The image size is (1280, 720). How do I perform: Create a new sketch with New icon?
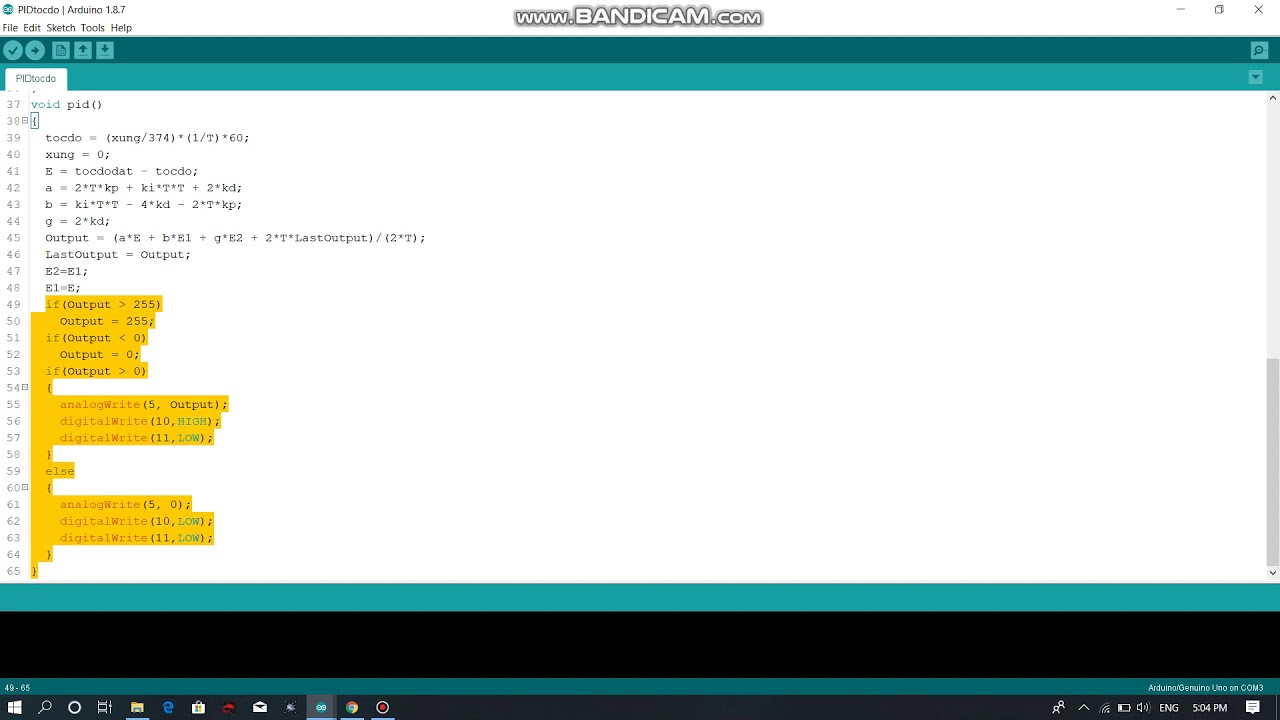tap(61, 50)
